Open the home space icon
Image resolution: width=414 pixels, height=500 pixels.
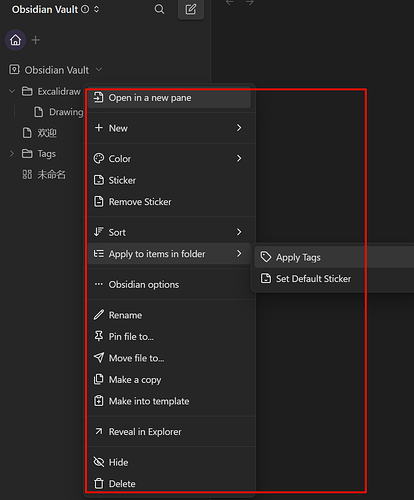point(15,40)
